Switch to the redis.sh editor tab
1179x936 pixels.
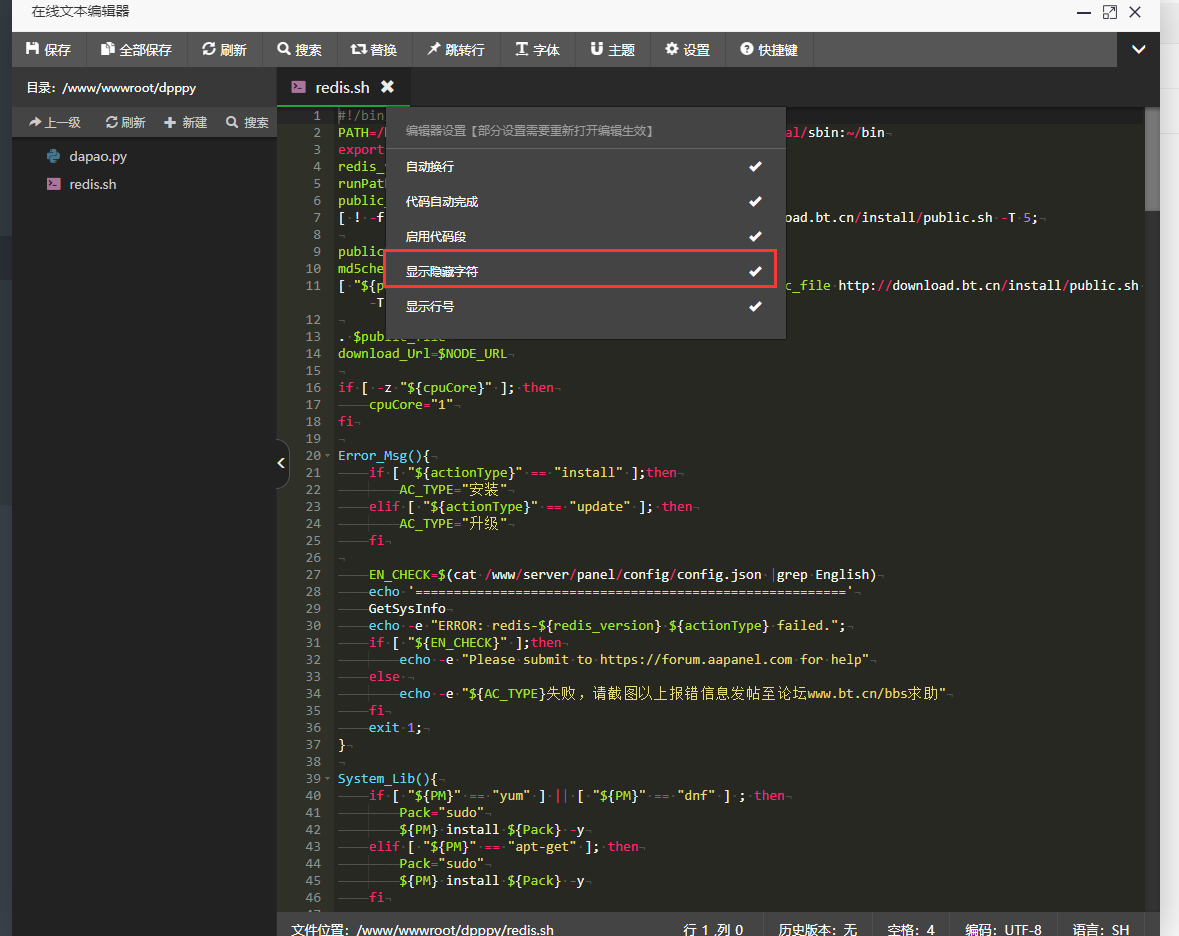coord(342,88)
